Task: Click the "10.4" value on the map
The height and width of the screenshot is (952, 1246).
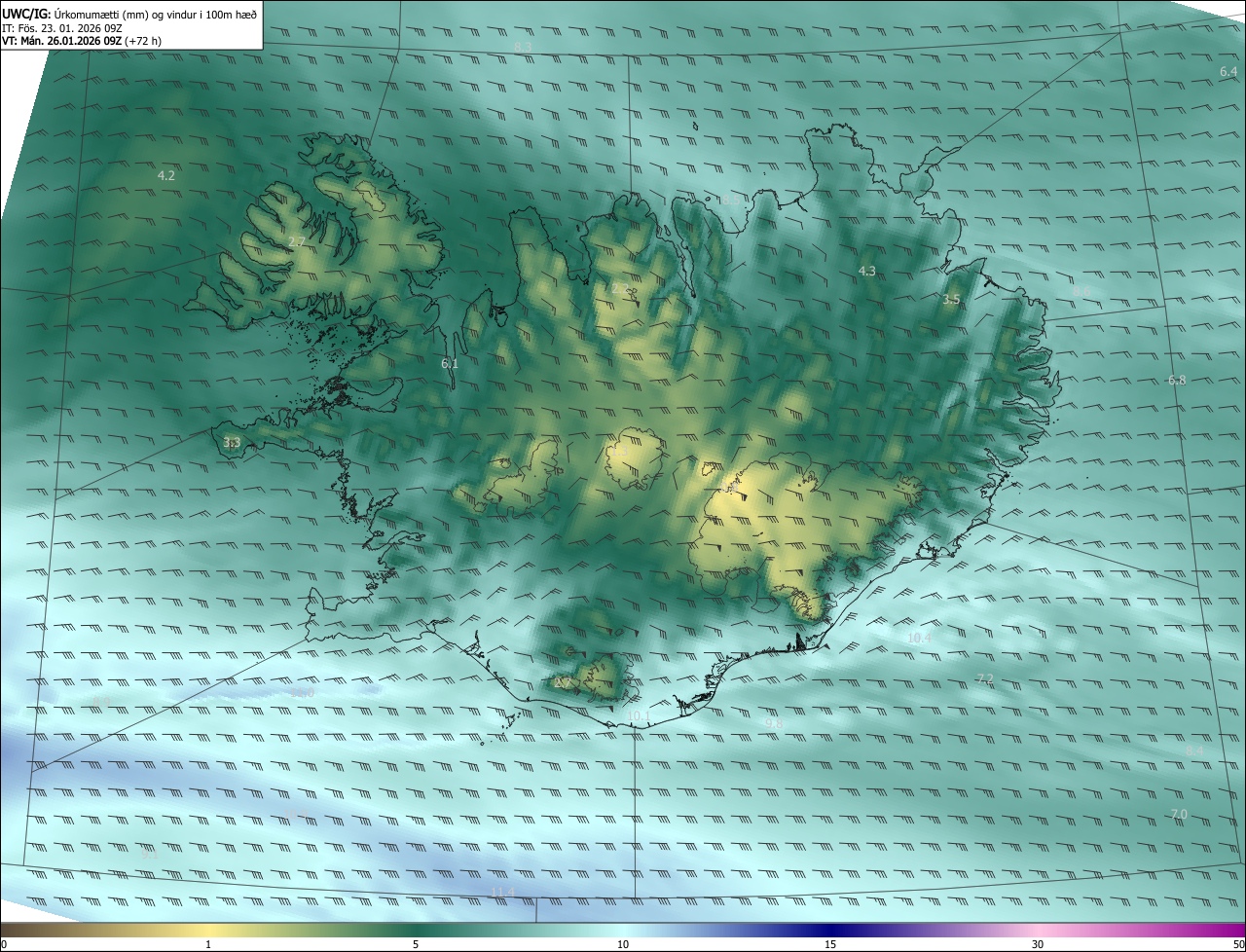Action: point(919,639)
